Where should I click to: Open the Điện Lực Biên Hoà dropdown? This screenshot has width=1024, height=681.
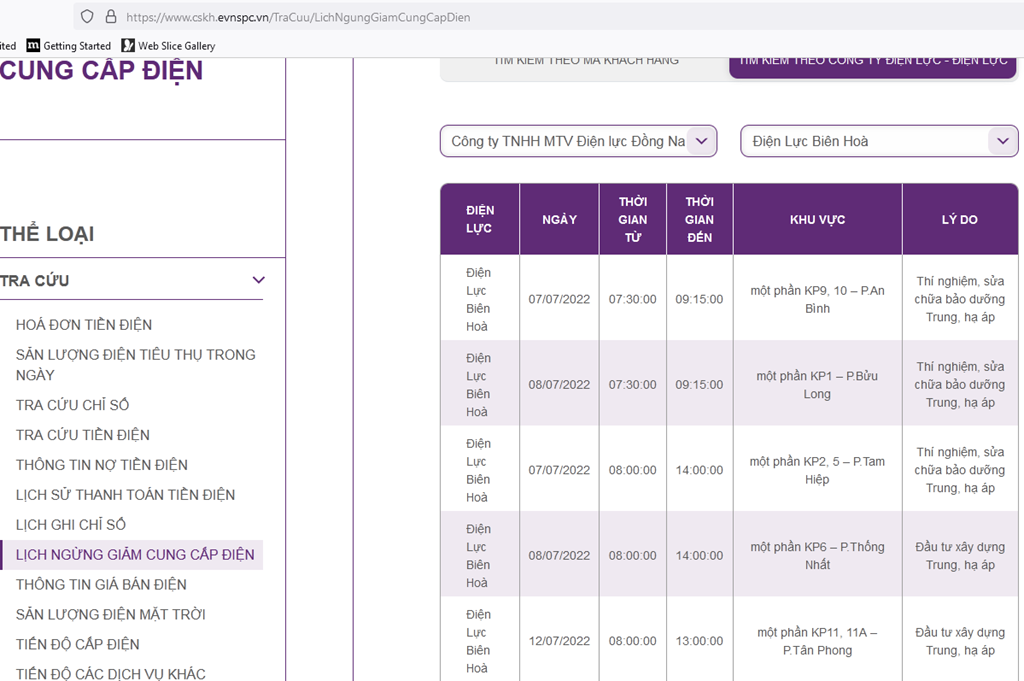pos(879,141)
